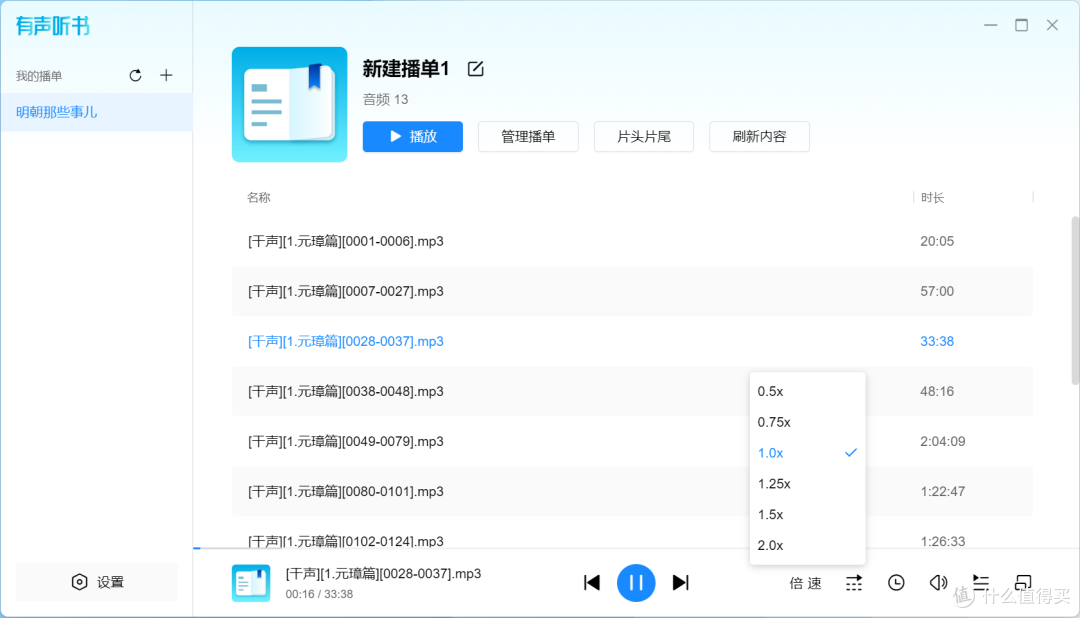The height and width of the screenshot is (618, 1080).
Task: Choose 1.25x playback speed
Action: (x=807, y=484)
